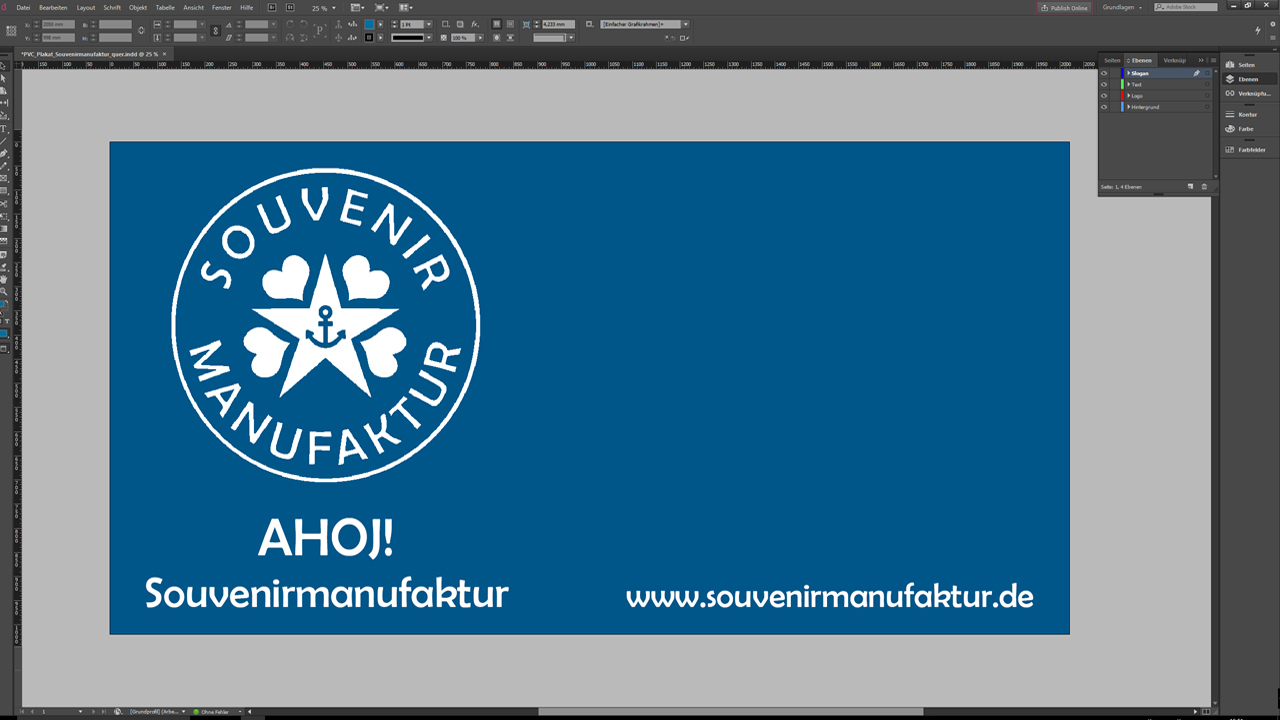Close the PVC_Plakat_Souvenirmanufaktur_quer.indd tab
The image size is (1280, 720).
click(x=165, y=53)
